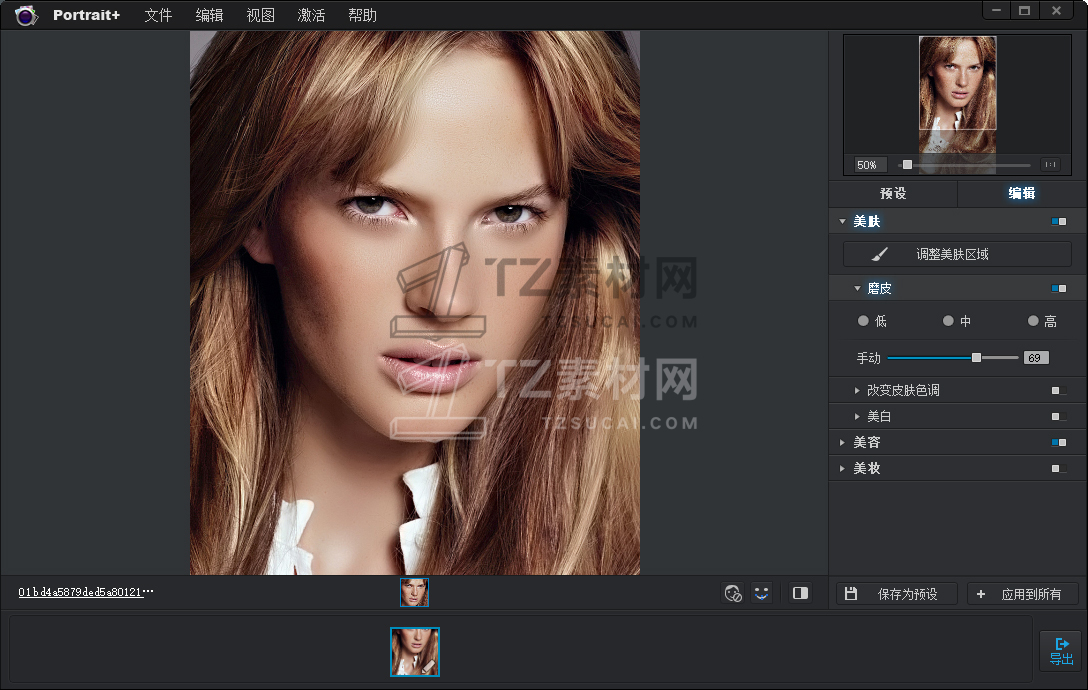Click the floppy disk 保存为预设 icon
This screenshot has width=1088, height=690.
tap(851, 594)
